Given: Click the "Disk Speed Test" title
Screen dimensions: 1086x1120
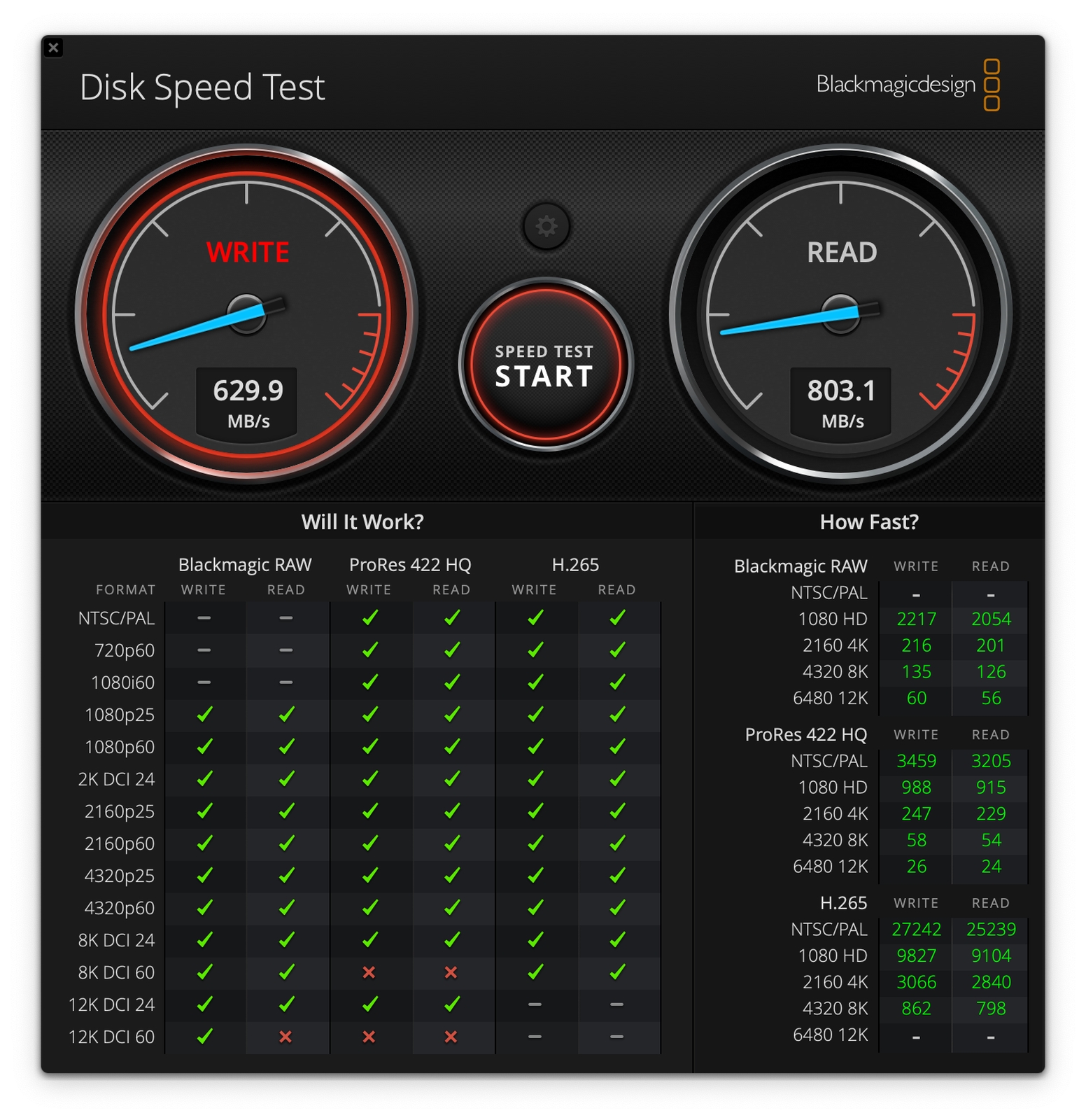Looking at the screenshot, I should [x=202, y=87].
